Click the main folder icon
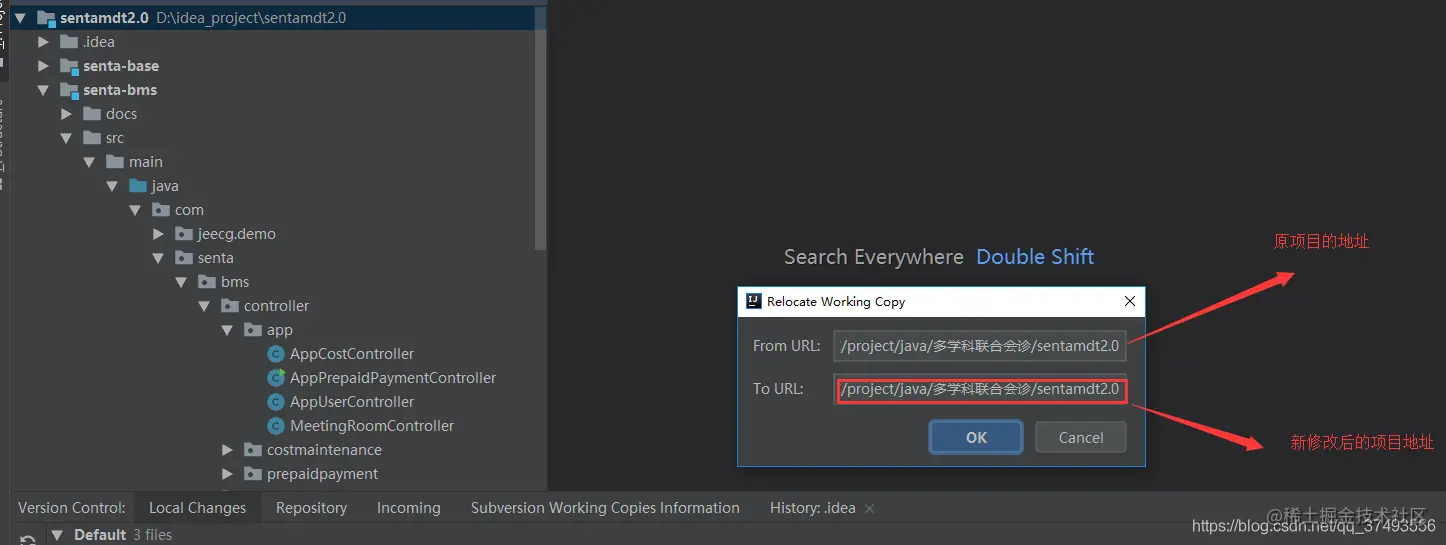 point(115,162)
